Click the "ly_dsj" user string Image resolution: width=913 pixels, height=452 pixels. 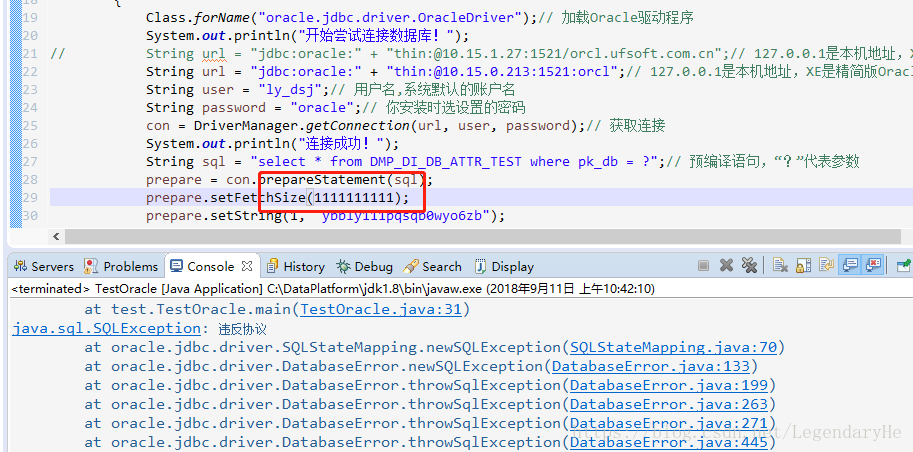coord(288,90)
